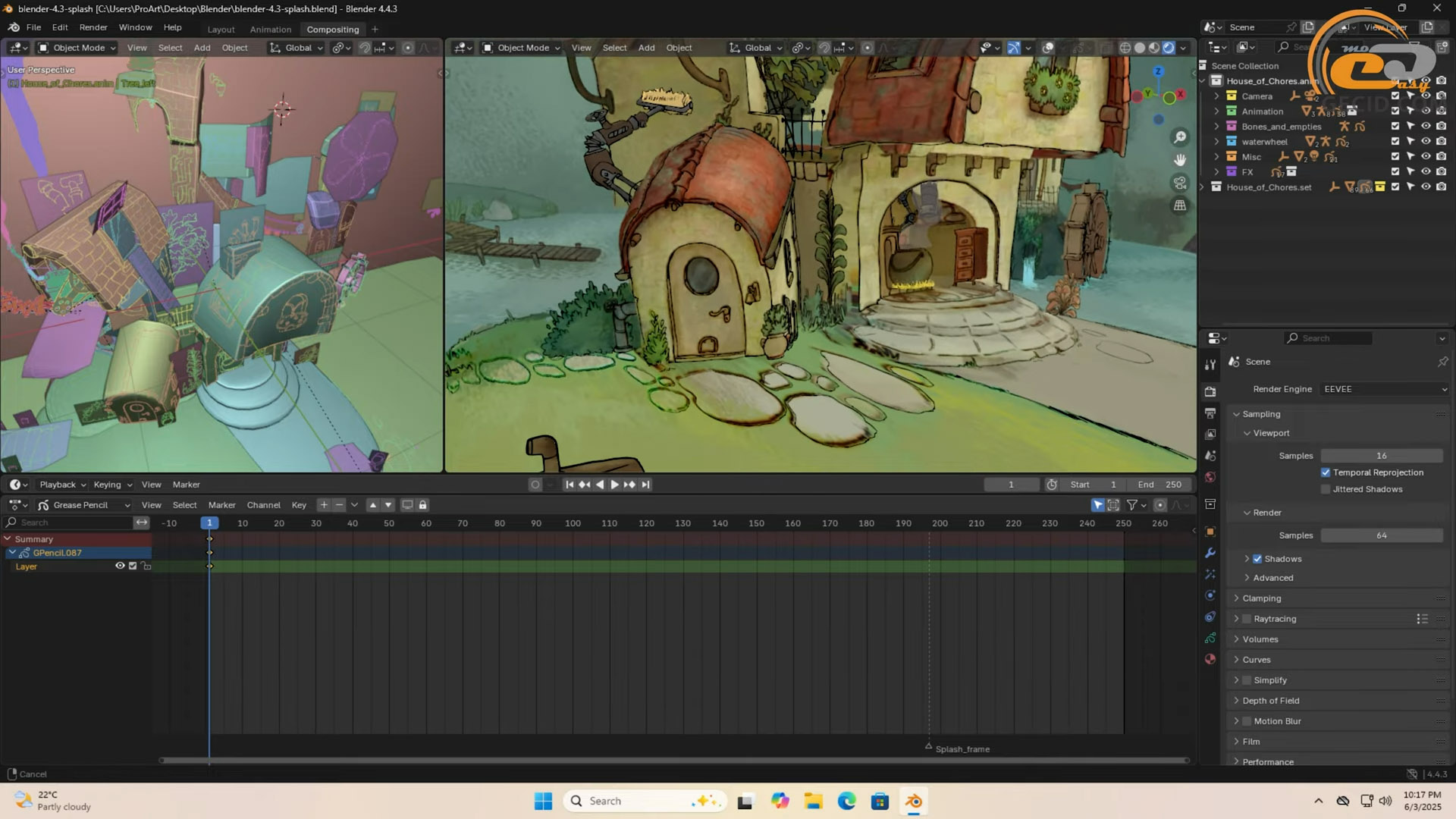Disable FX collection in renders
Image resolution: width=1456 pixels, height=819 pixels.
coord(1442,172)
